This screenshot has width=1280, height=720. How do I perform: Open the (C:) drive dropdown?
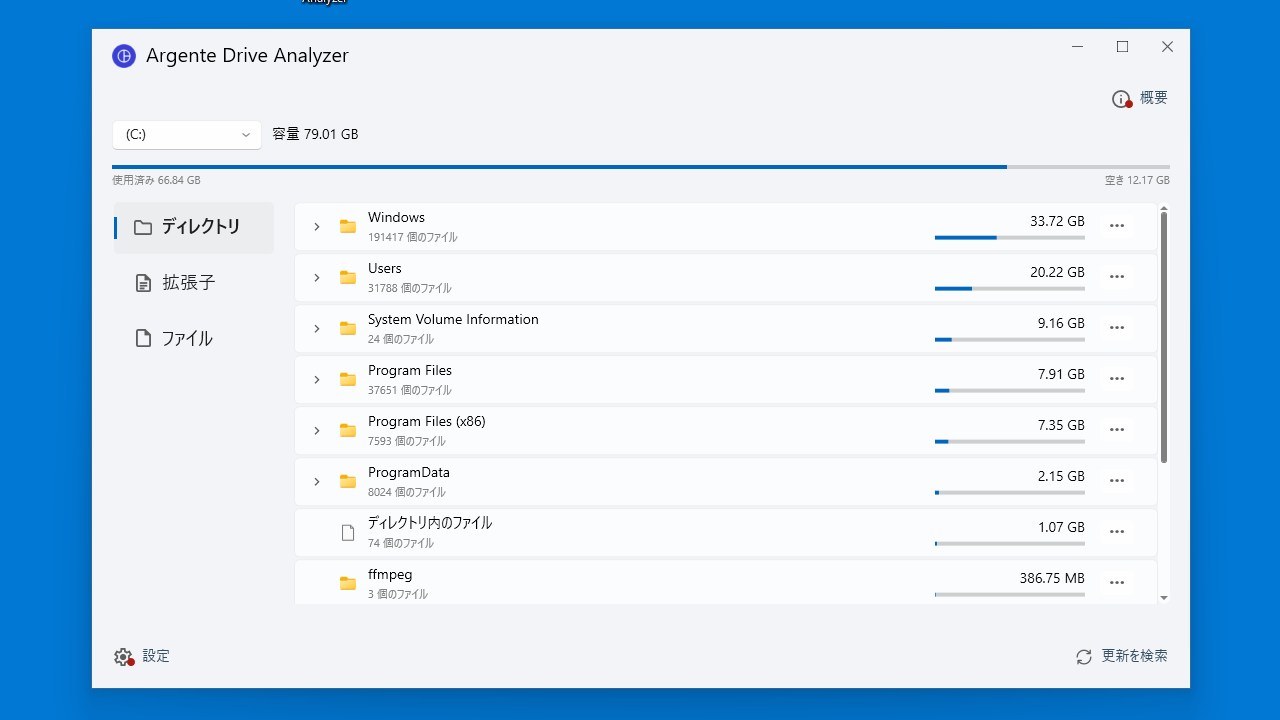187,135
